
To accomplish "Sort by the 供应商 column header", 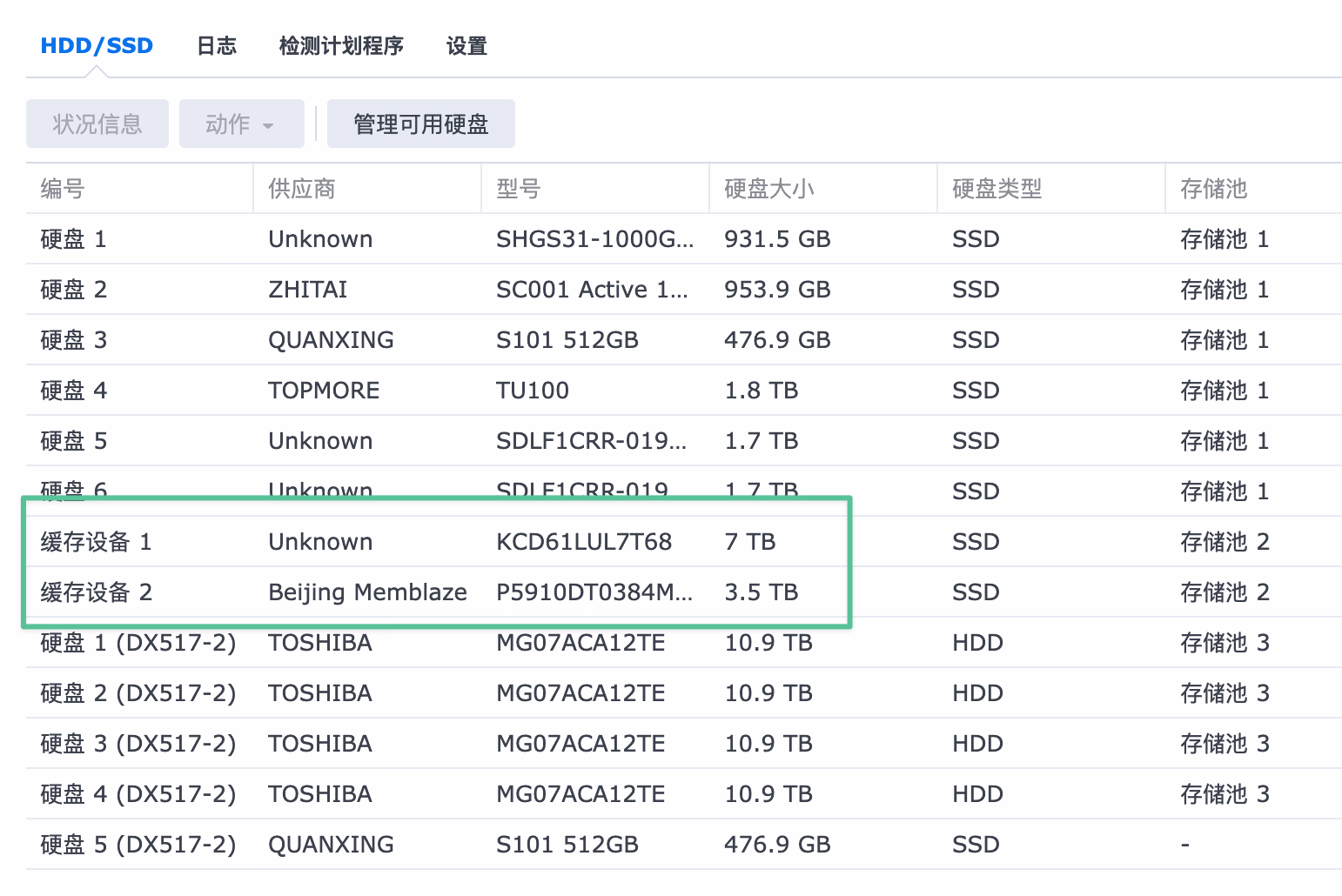I will 302,189.
